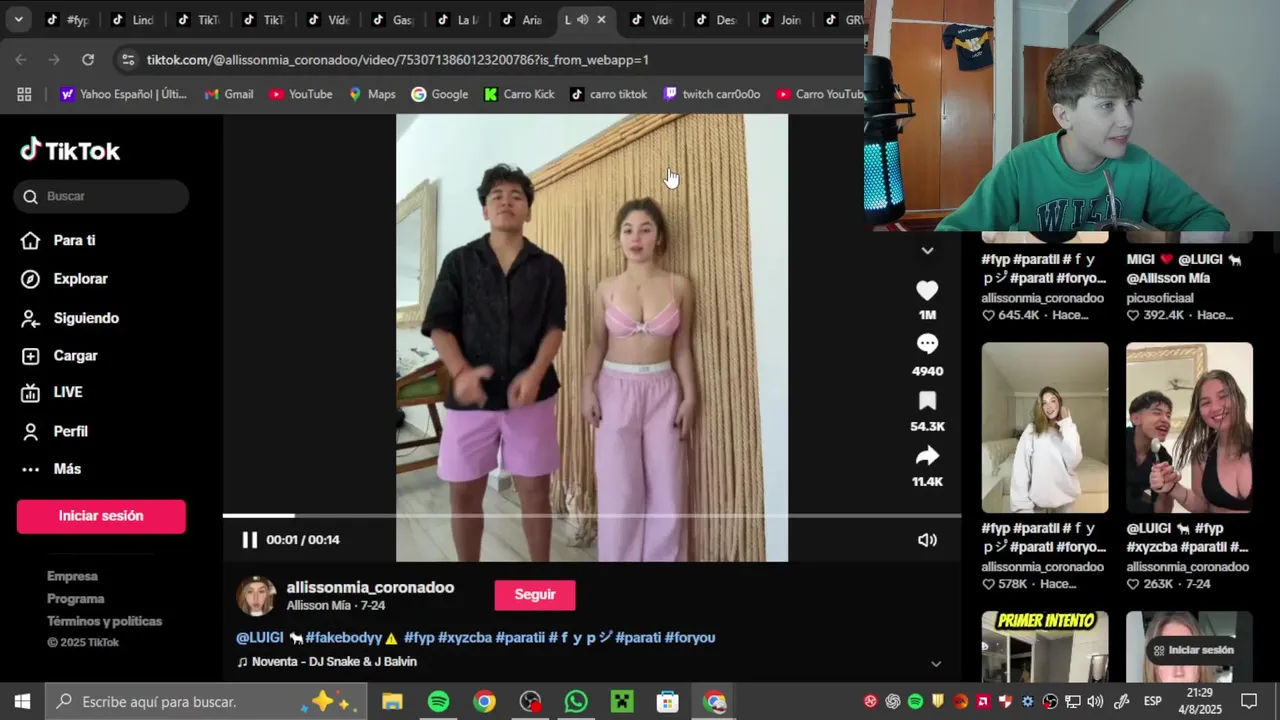Open Chrome site information icon
Viewport: 1280px width, 720px height.
pyautogui.click(x=127, y=60)
